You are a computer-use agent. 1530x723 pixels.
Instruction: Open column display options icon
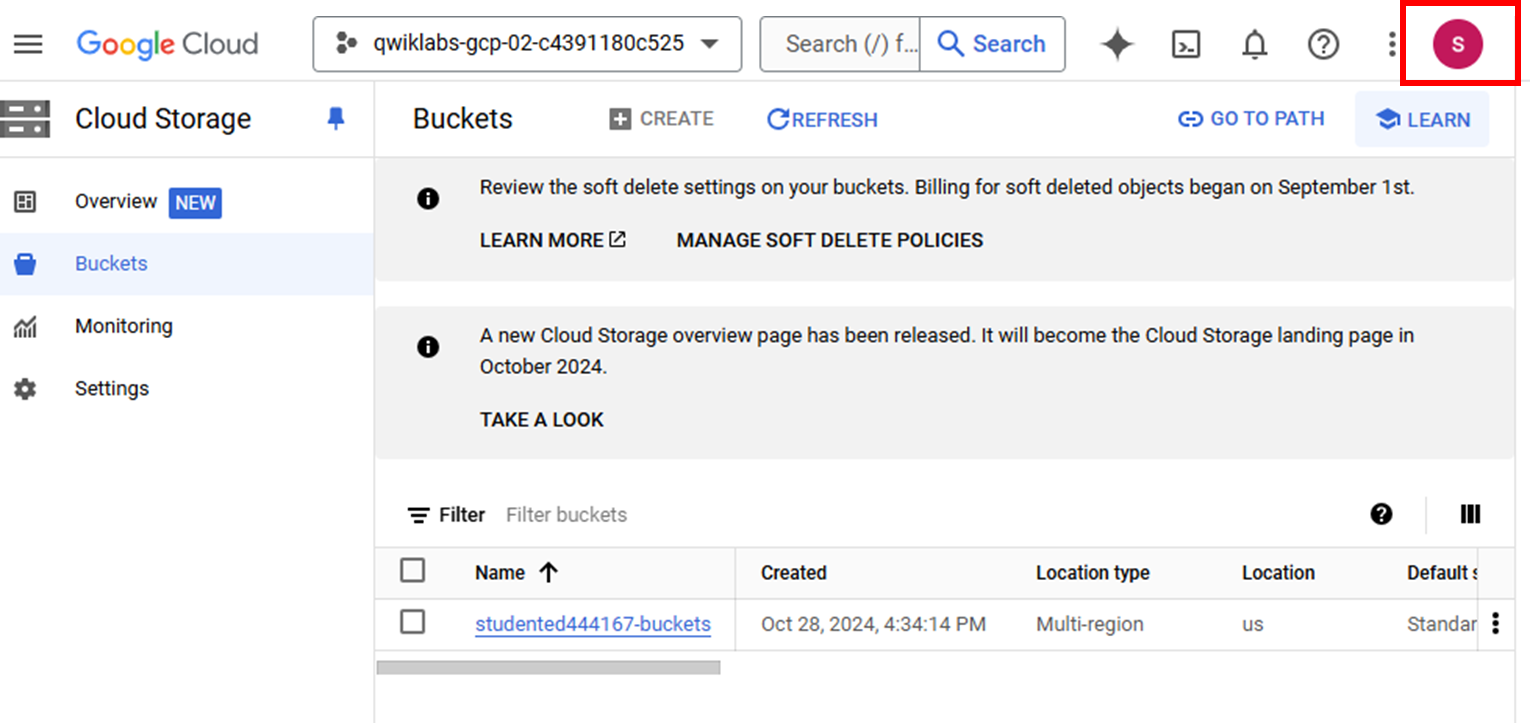click(x=1470, y=514)
